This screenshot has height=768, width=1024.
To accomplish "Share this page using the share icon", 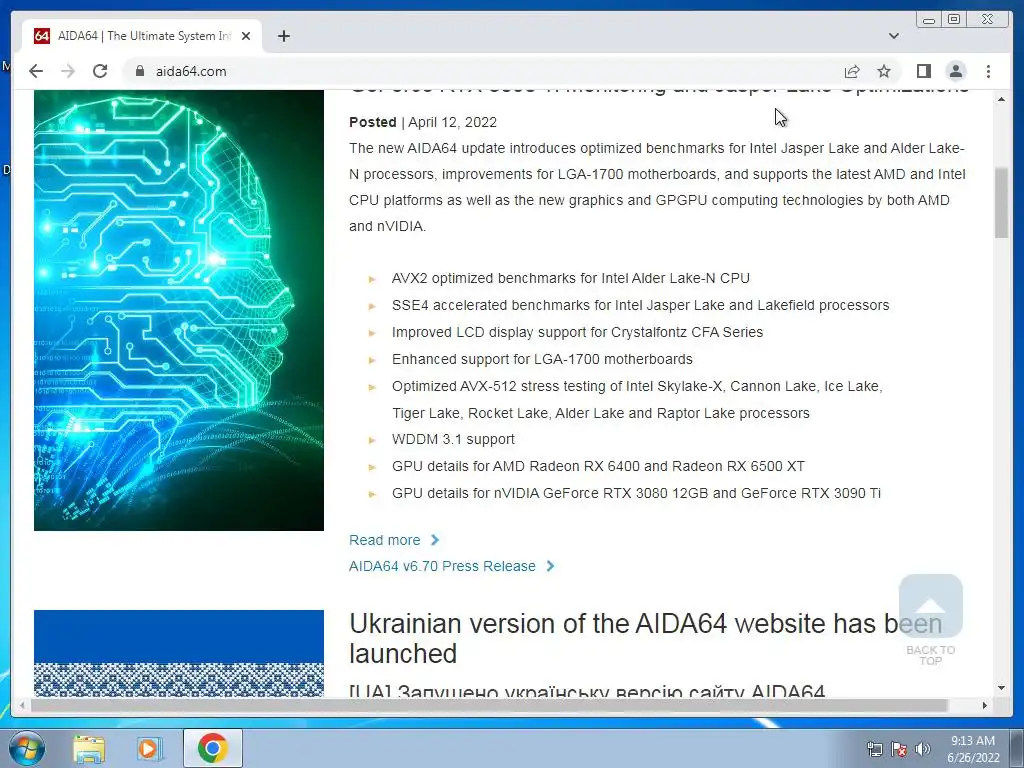I will coord(852,71).
